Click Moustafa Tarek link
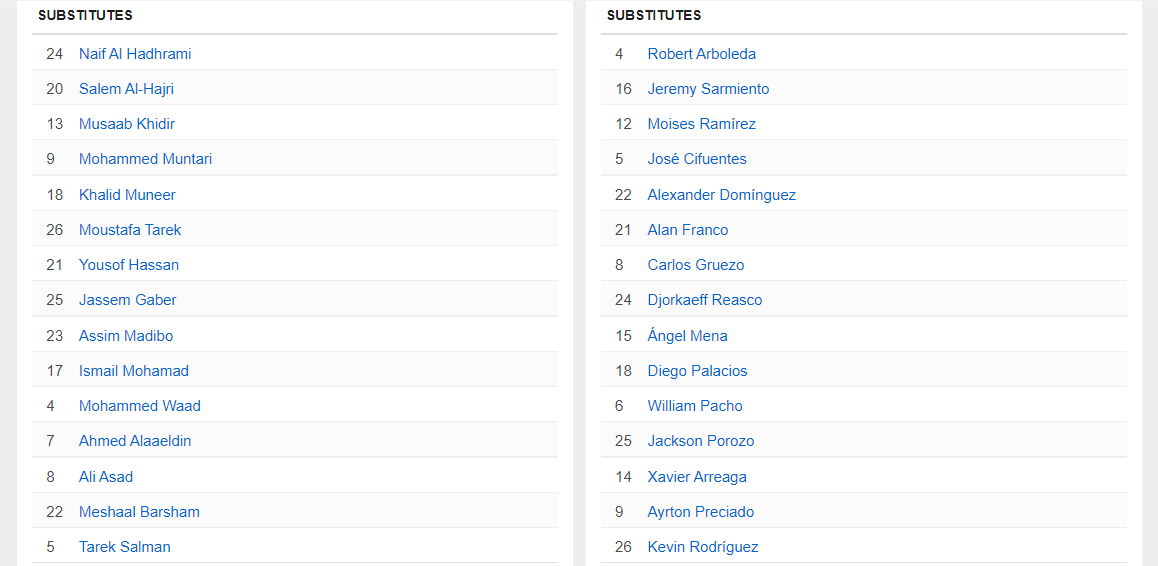The width and height of the screenshot is (1158, 566). [x=130, y=230]
